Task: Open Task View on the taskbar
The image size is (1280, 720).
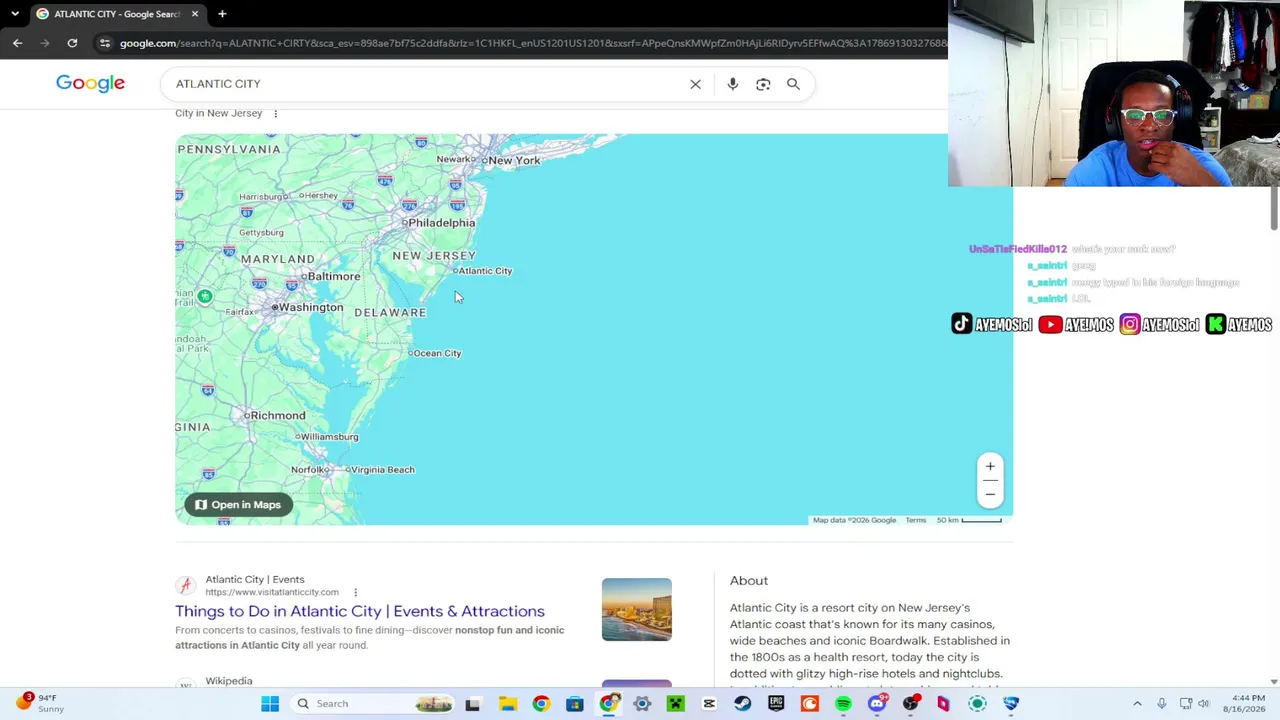Action: coord(473,703)
